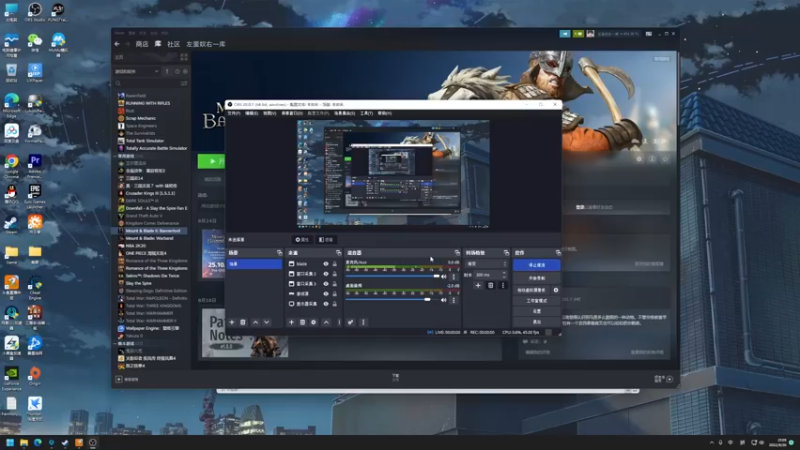Move the selected source up in OBS

coord(326,322)
